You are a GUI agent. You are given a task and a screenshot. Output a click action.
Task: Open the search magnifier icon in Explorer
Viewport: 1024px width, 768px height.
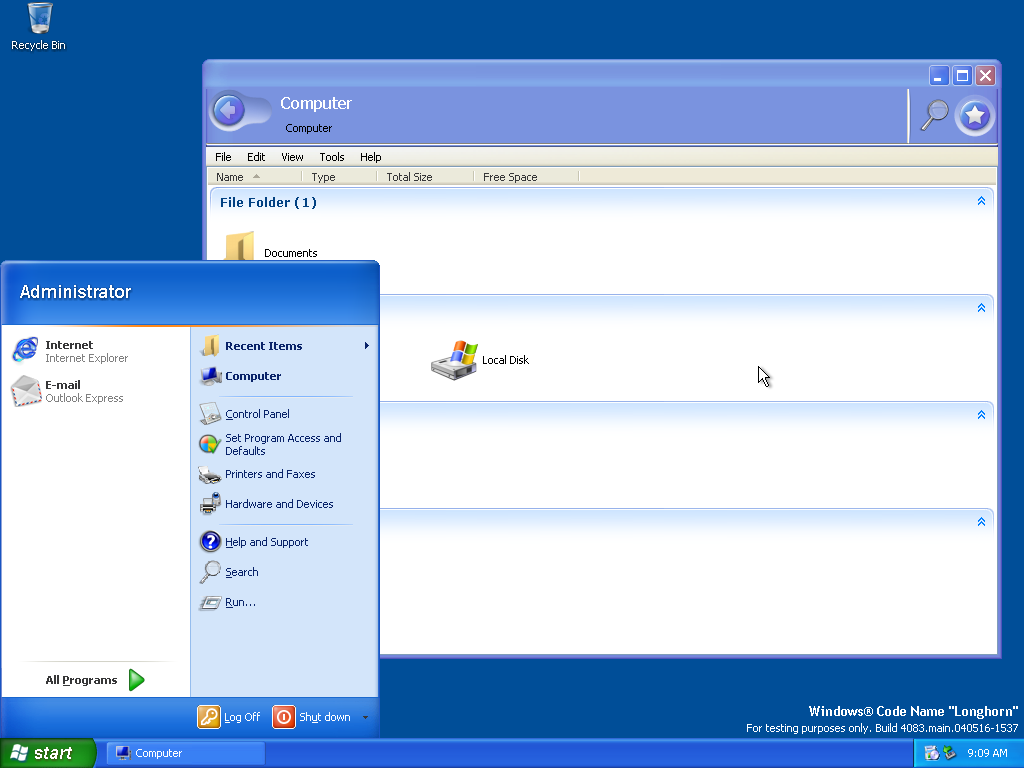click(934, 115)
